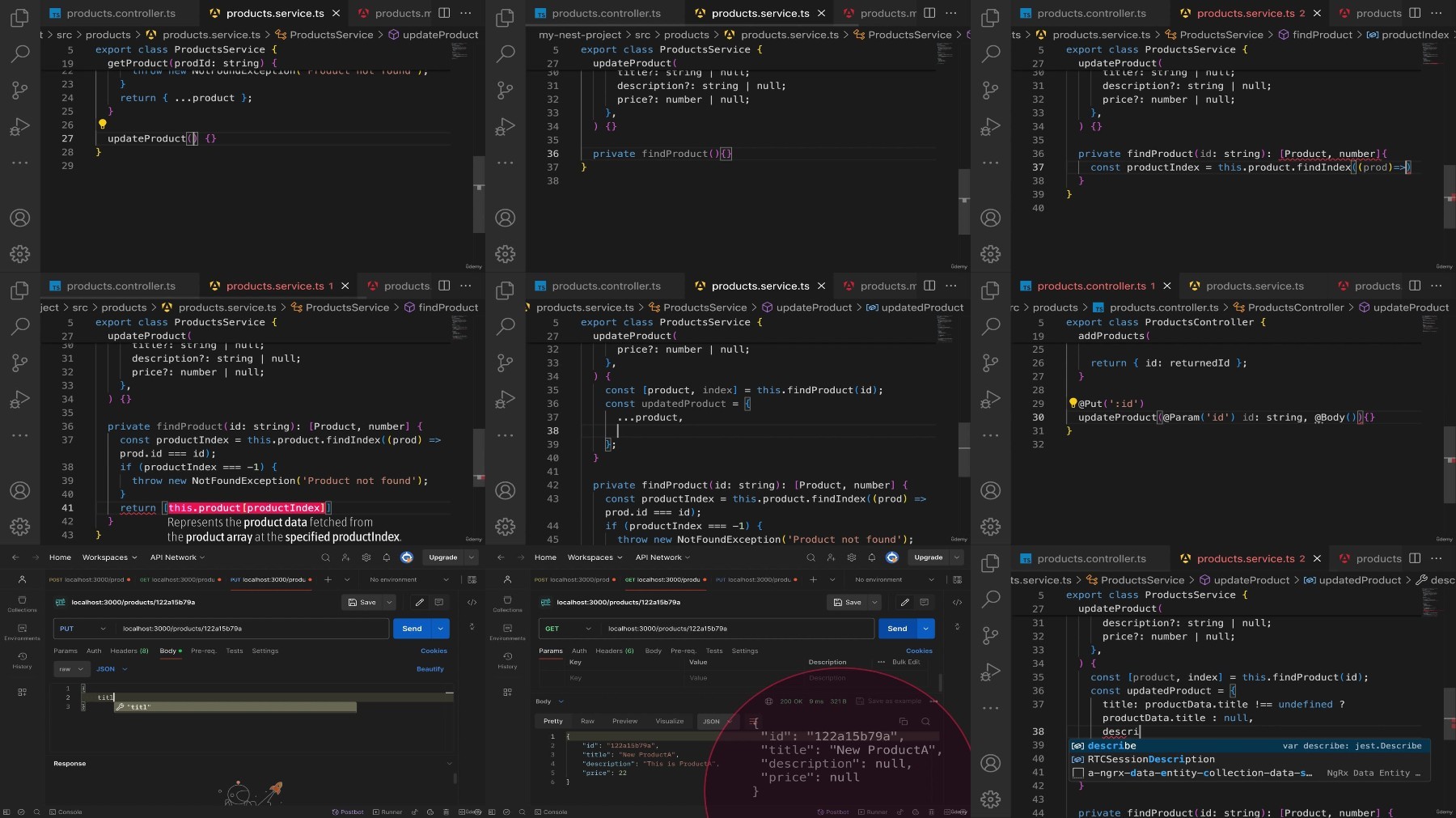Screen dimensions: 1456x818
Task: Open the JSON dropdown next to raw
Action: [x=112, y=669]
